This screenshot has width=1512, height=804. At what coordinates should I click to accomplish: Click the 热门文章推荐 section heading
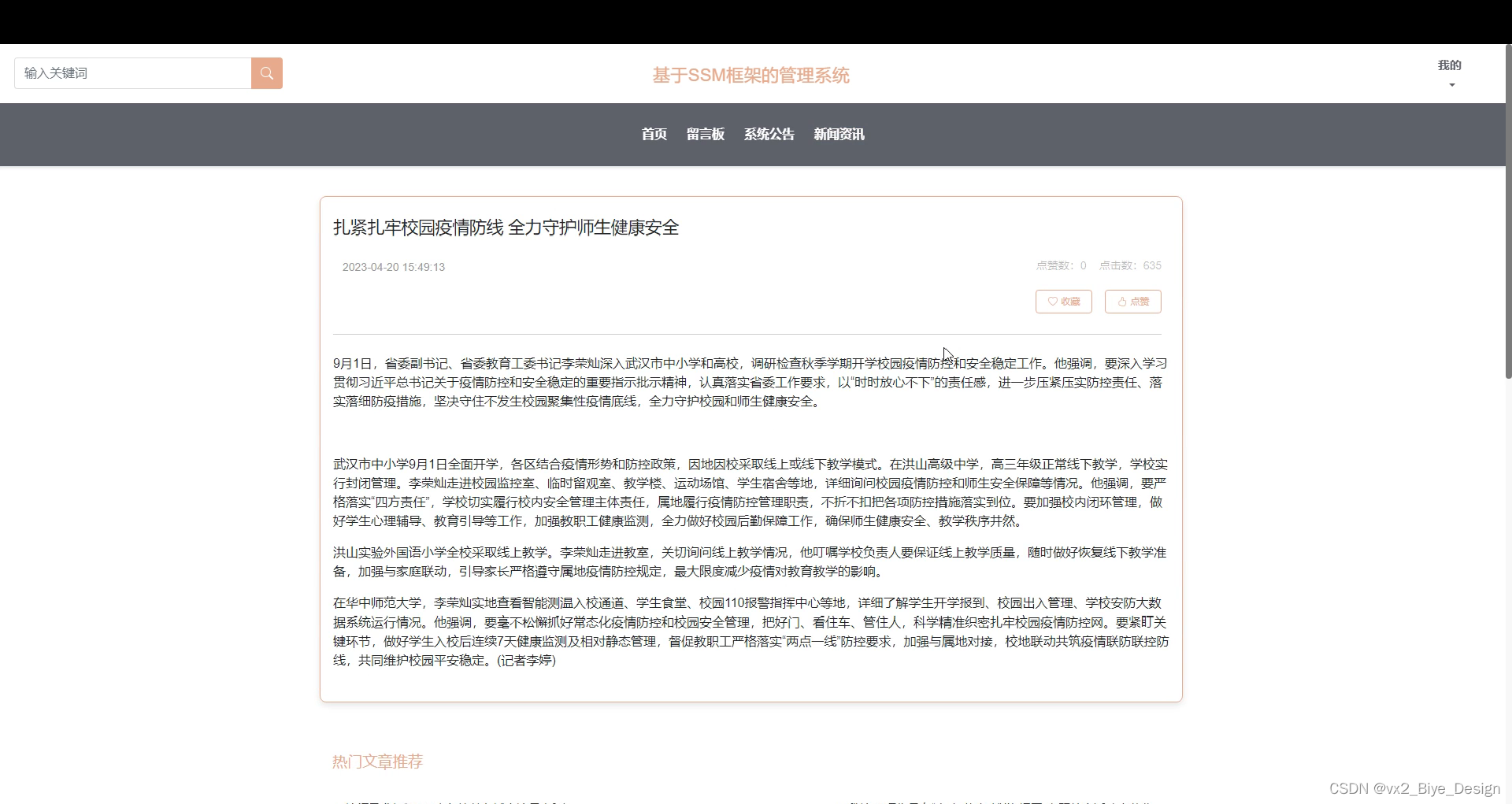tap(376, 761)
